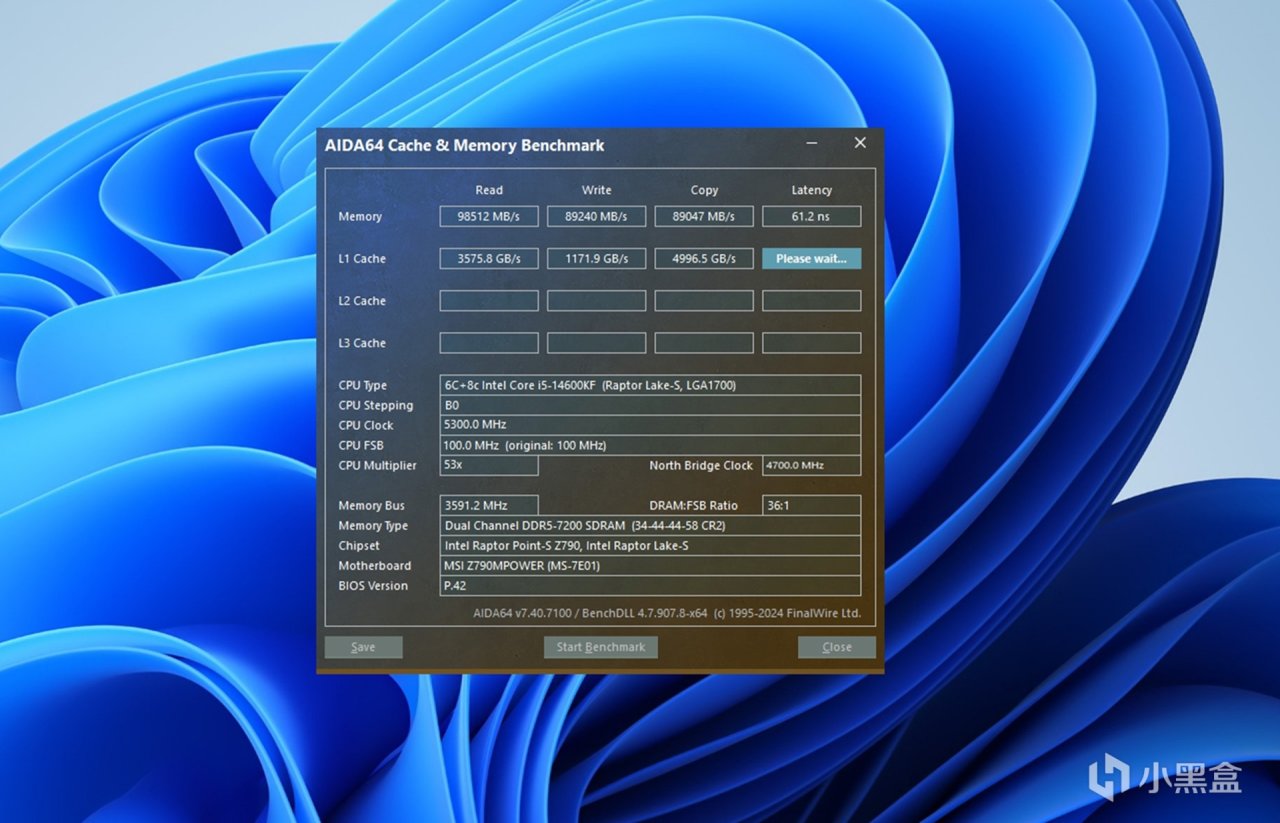Select the DRAM:FSB Ratio value 36:1
This screenshot has width=1280, height=823.
(x=812, y=505)
